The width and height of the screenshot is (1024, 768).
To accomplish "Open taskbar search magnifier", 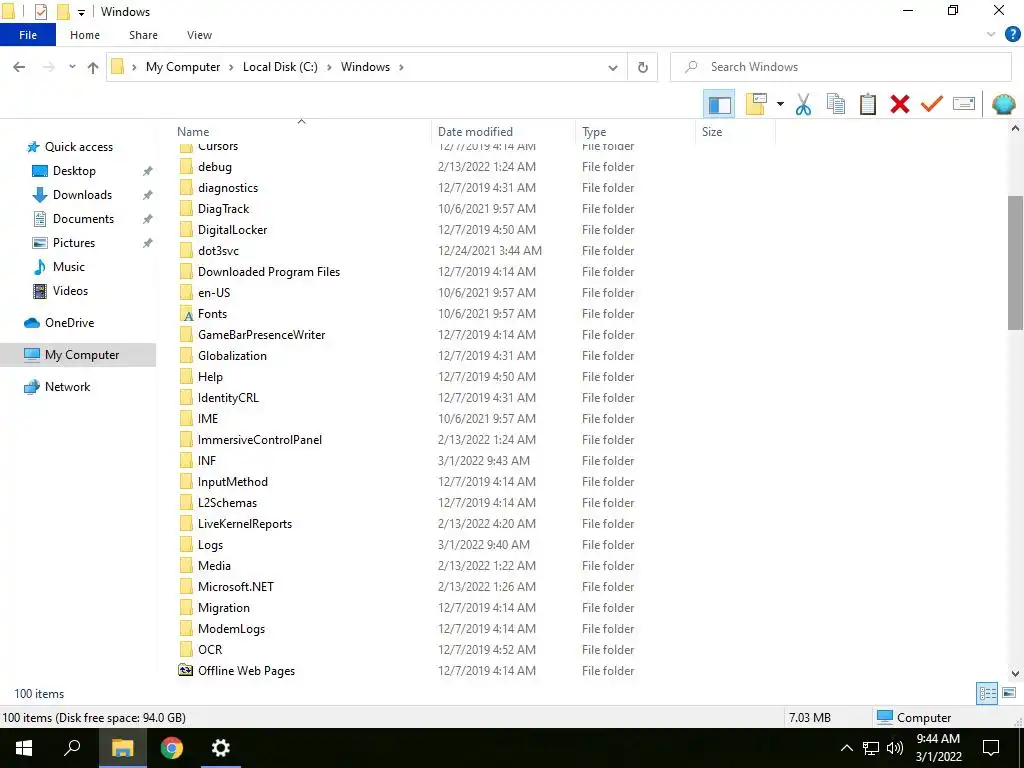I will point(72,748).
